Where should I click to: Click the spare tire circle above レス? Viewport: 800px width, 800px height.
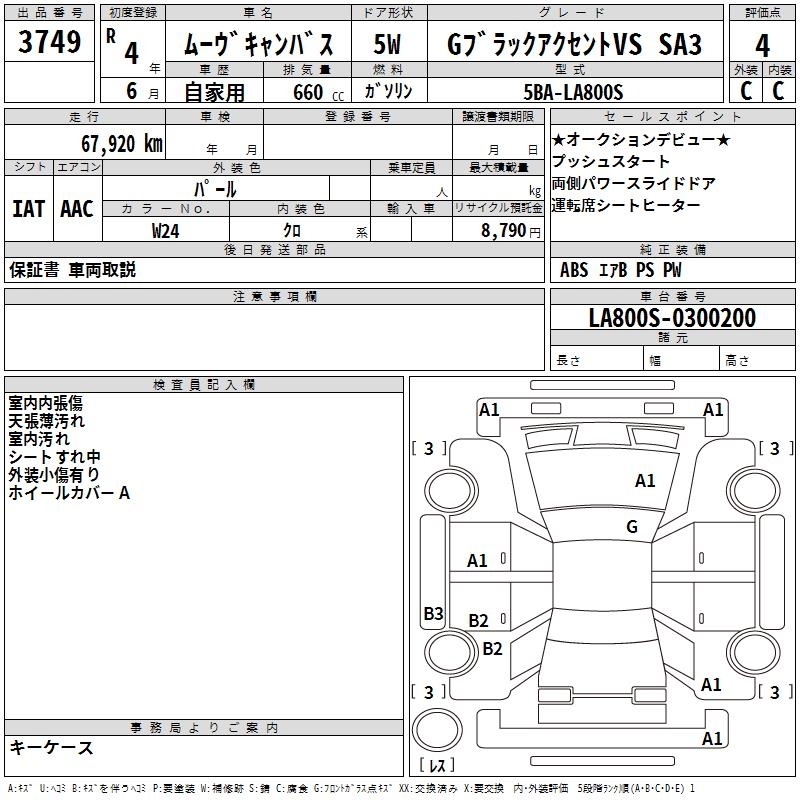click(x=437, y=731)
